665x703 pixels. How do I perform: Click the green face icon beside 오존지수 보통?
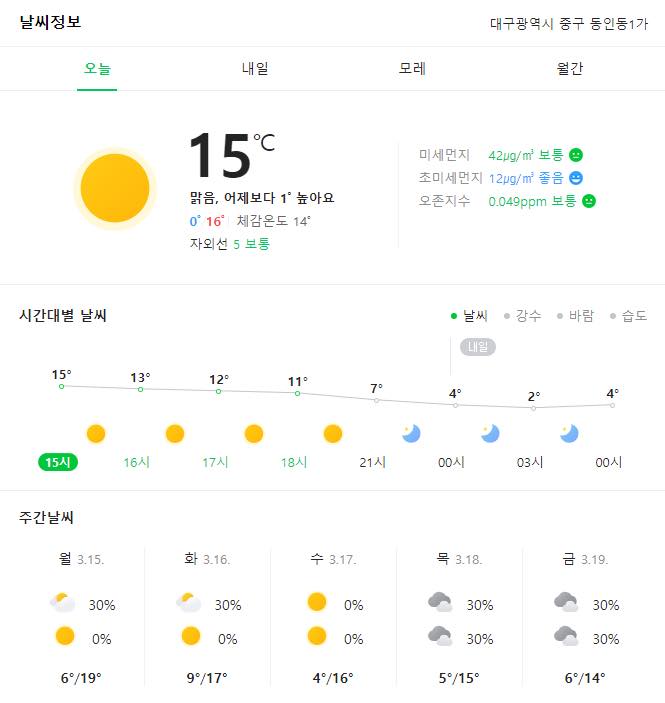pos(589,201)
